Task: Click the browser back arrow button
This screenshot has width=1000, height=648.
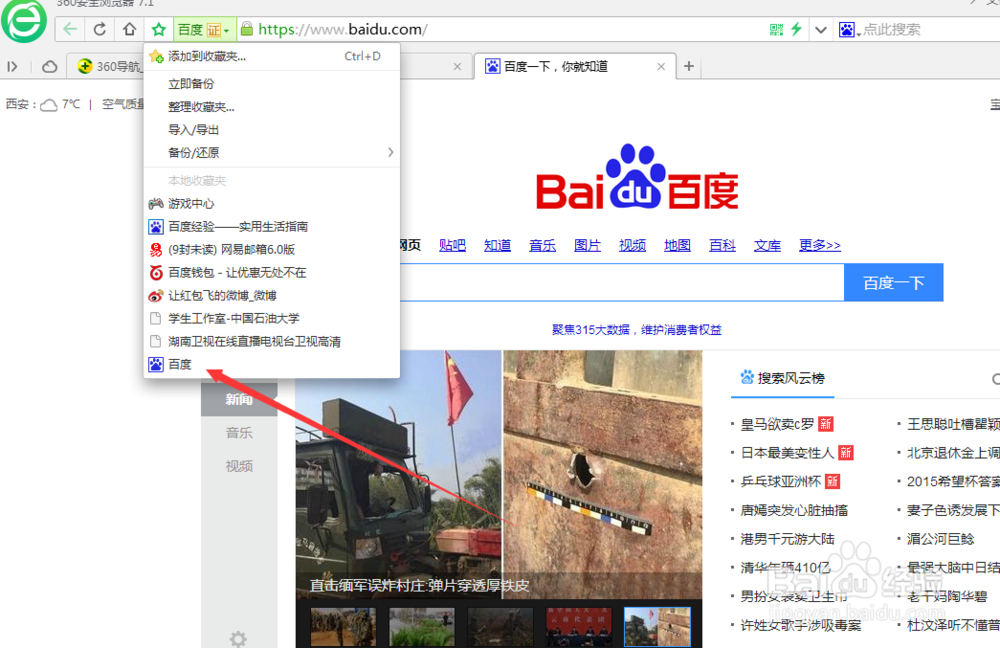Action: coord(70,29)
